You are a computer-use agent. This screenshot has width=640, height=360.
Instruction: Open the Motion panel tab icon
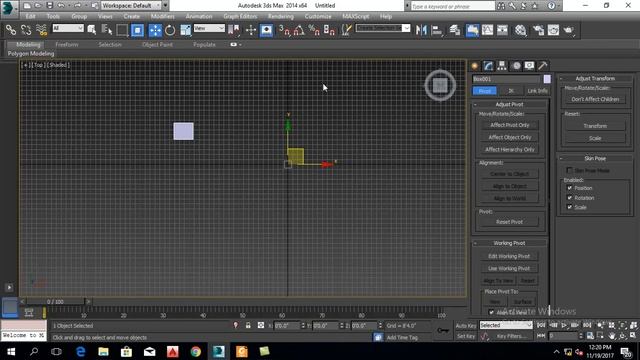pyautogui.click(x=516, y=66)
